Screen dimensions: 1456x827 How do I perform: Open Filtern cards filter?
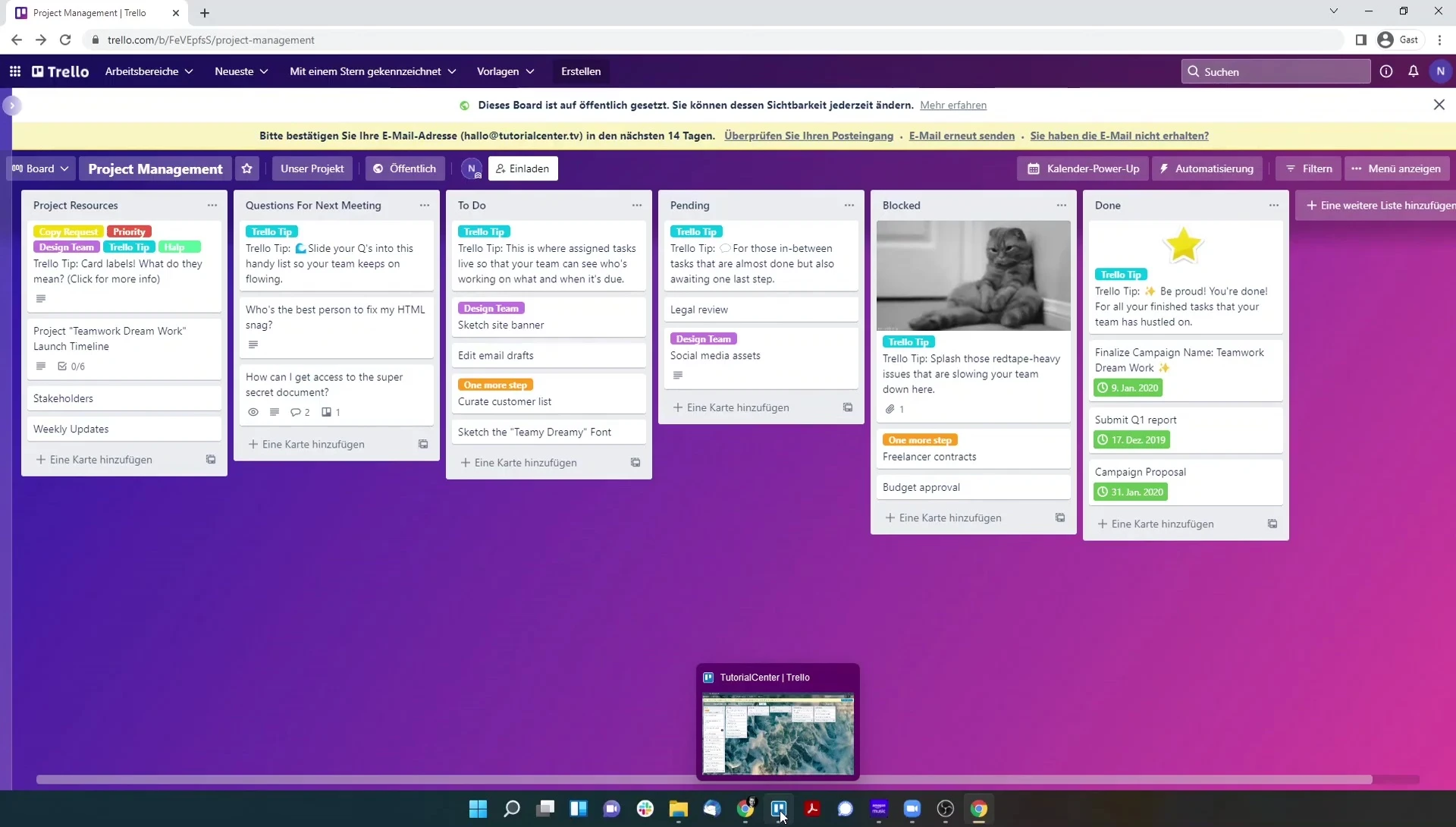(1309, 168)
